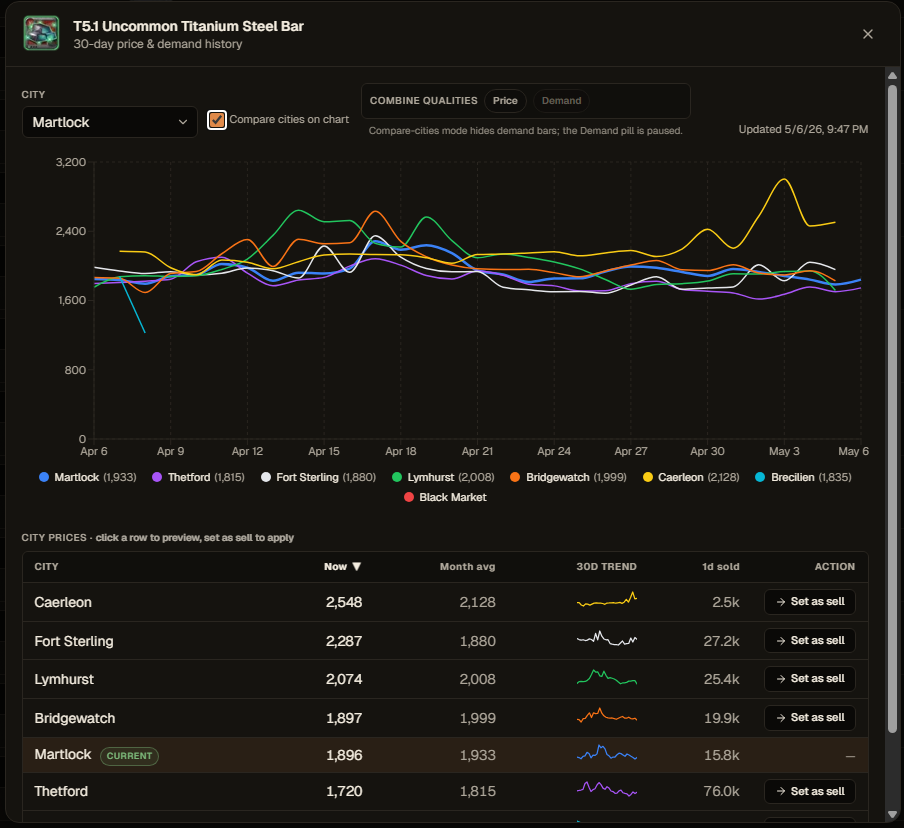Click Caerleon's yellow trend sparkline
This screenshot has height=828, width=904.
(x=607, y=600)
